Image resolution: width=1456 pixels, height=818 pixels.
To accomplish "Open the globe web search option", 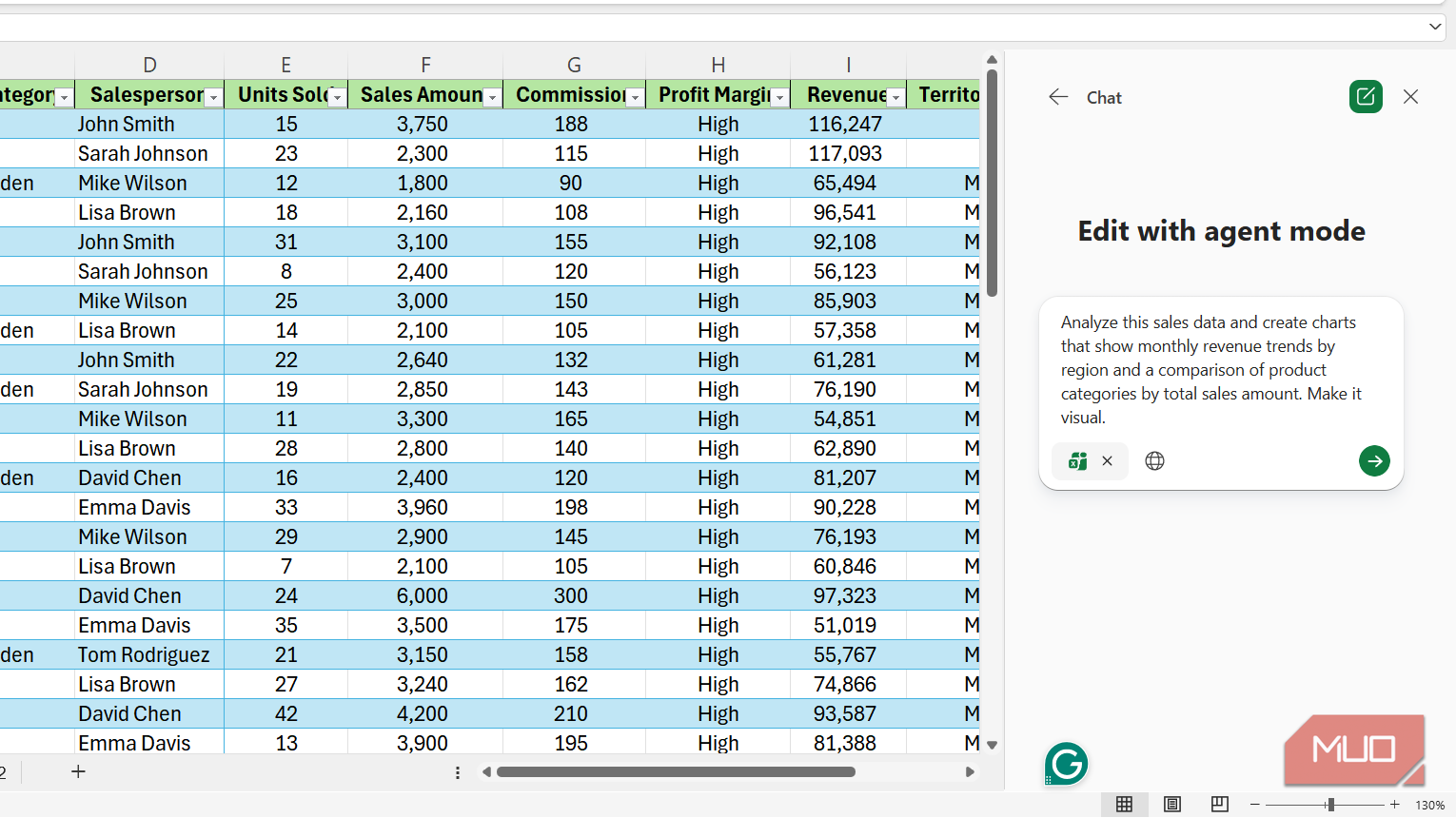I will pos(1154,461).
